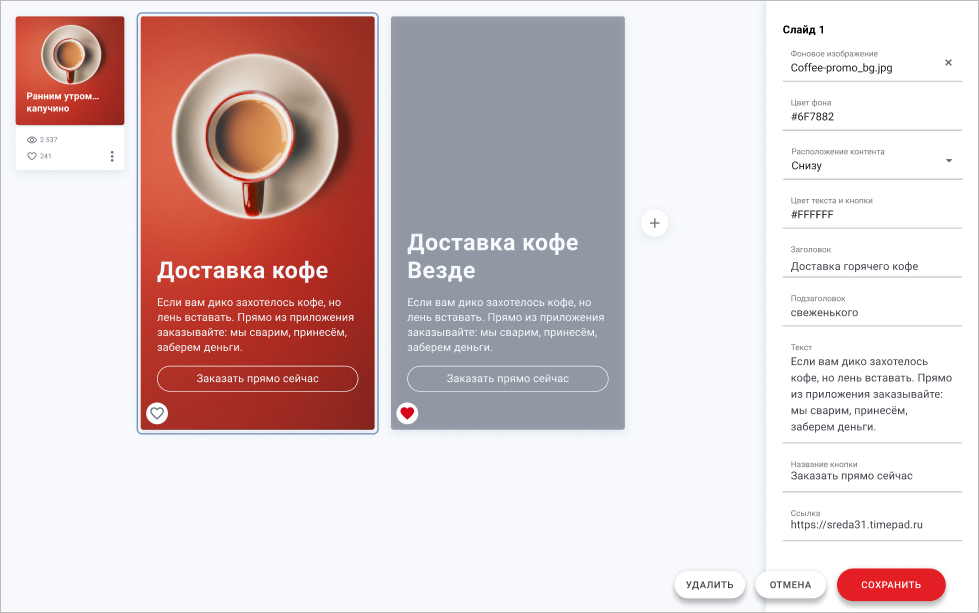Viewport: 979px width, 613px height.
Task: Toggle the empty heart on coffee slide
Action: [156, 413]
